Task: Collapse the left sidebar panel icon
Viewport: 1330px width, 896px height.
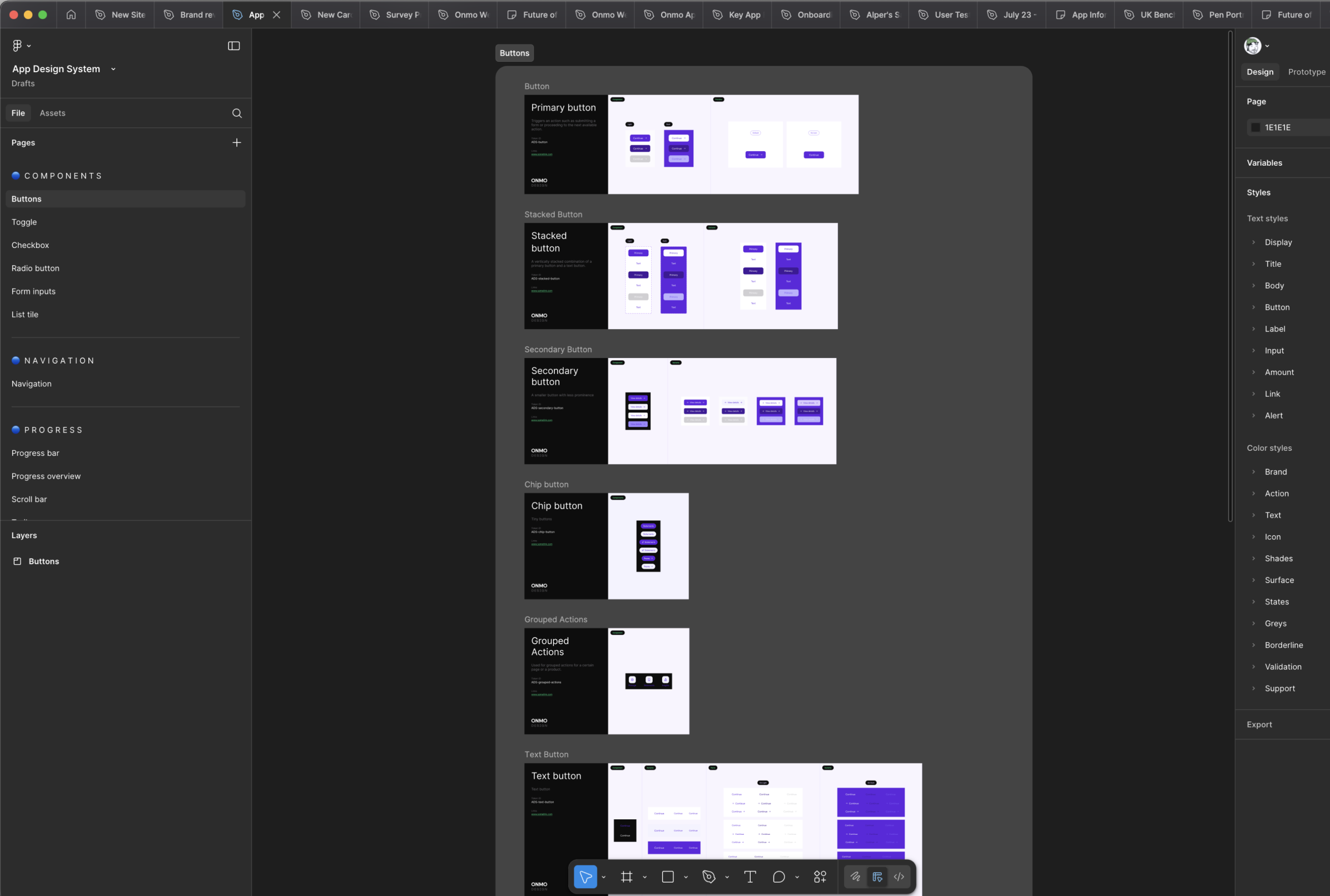Action: tap(234, 46)
